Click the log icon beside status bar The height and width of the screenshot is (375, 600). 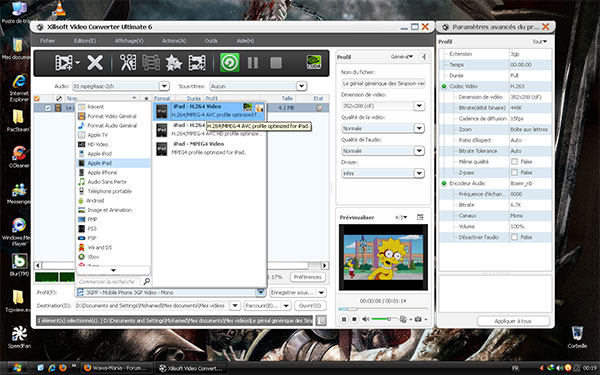pyautogui.click(x=321, y=320)
